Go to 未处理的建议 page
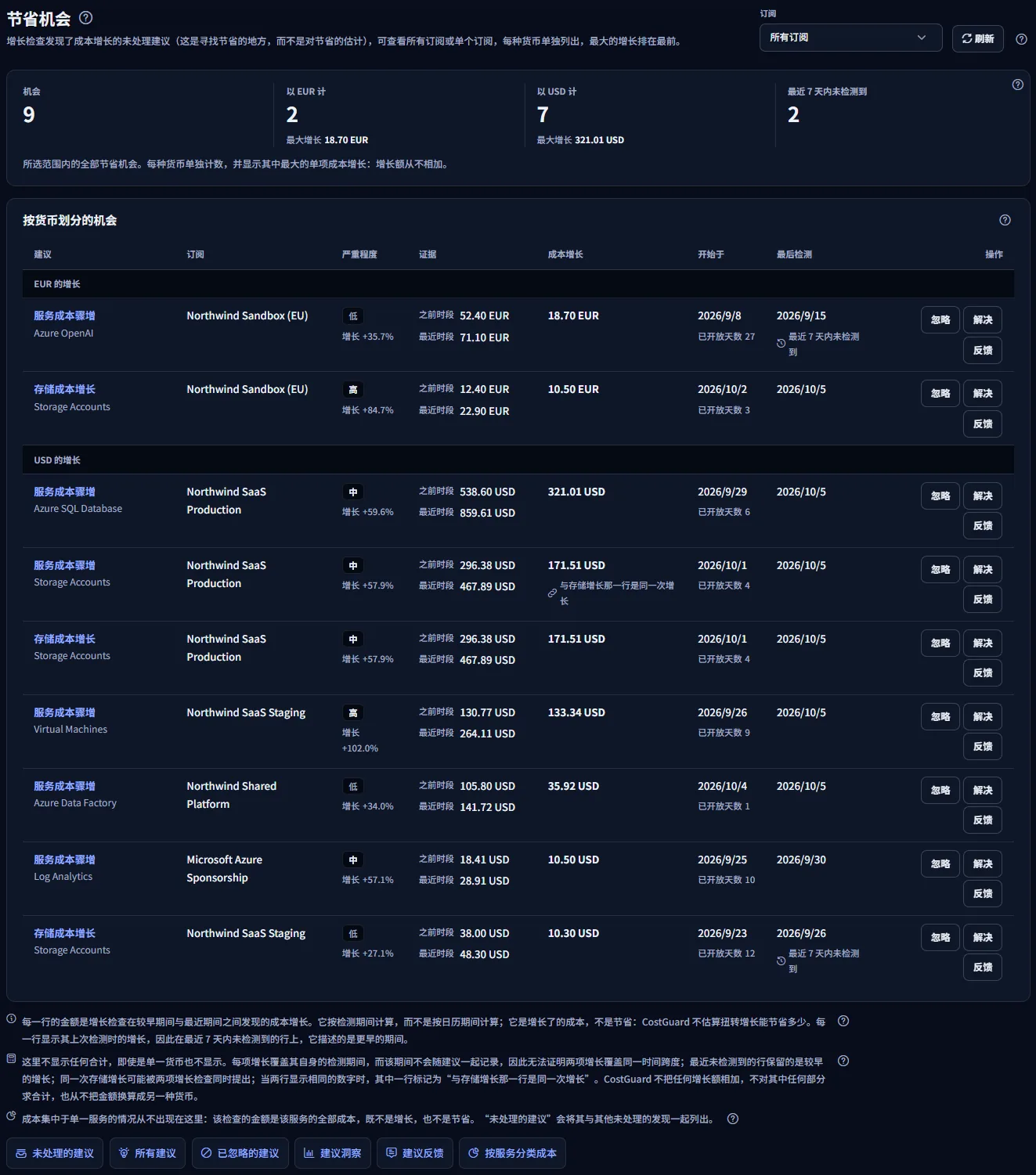 coord(55,1154)
